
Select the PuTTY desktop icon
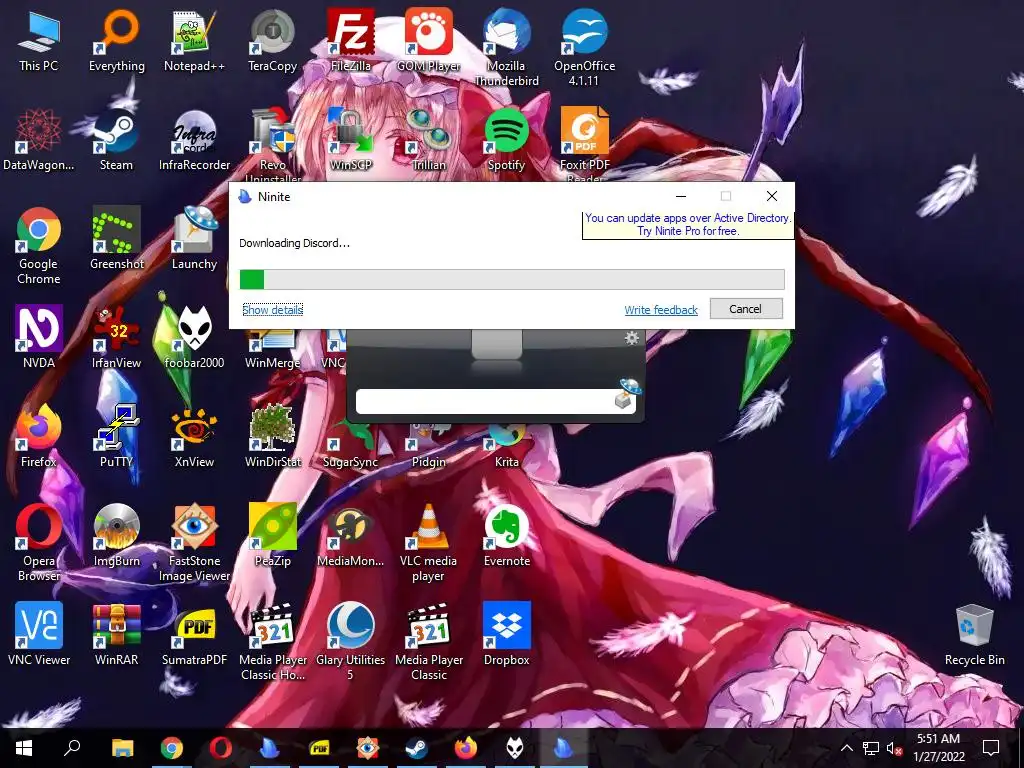[116, 437]
